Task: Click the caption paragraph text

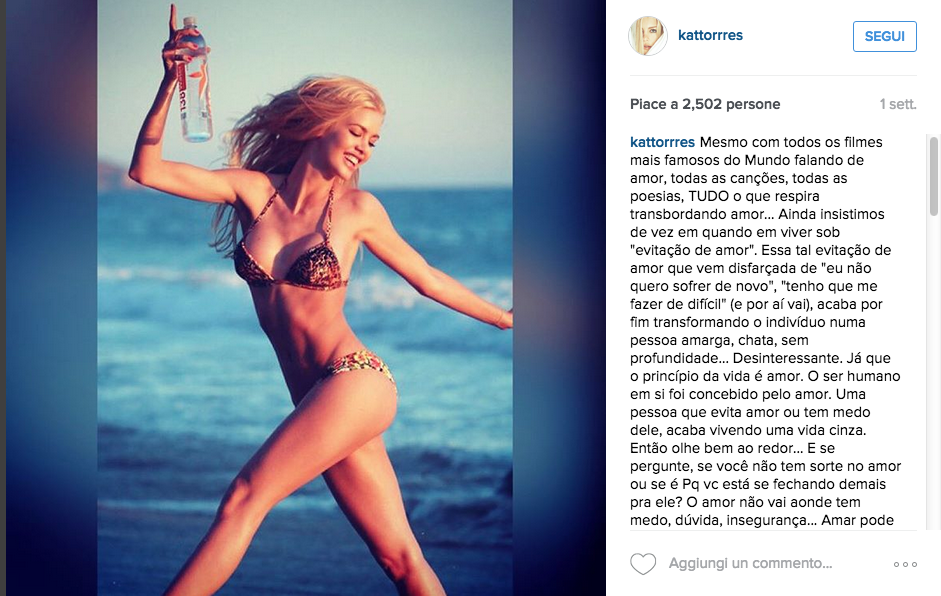Action: click(x=765, y=331)
